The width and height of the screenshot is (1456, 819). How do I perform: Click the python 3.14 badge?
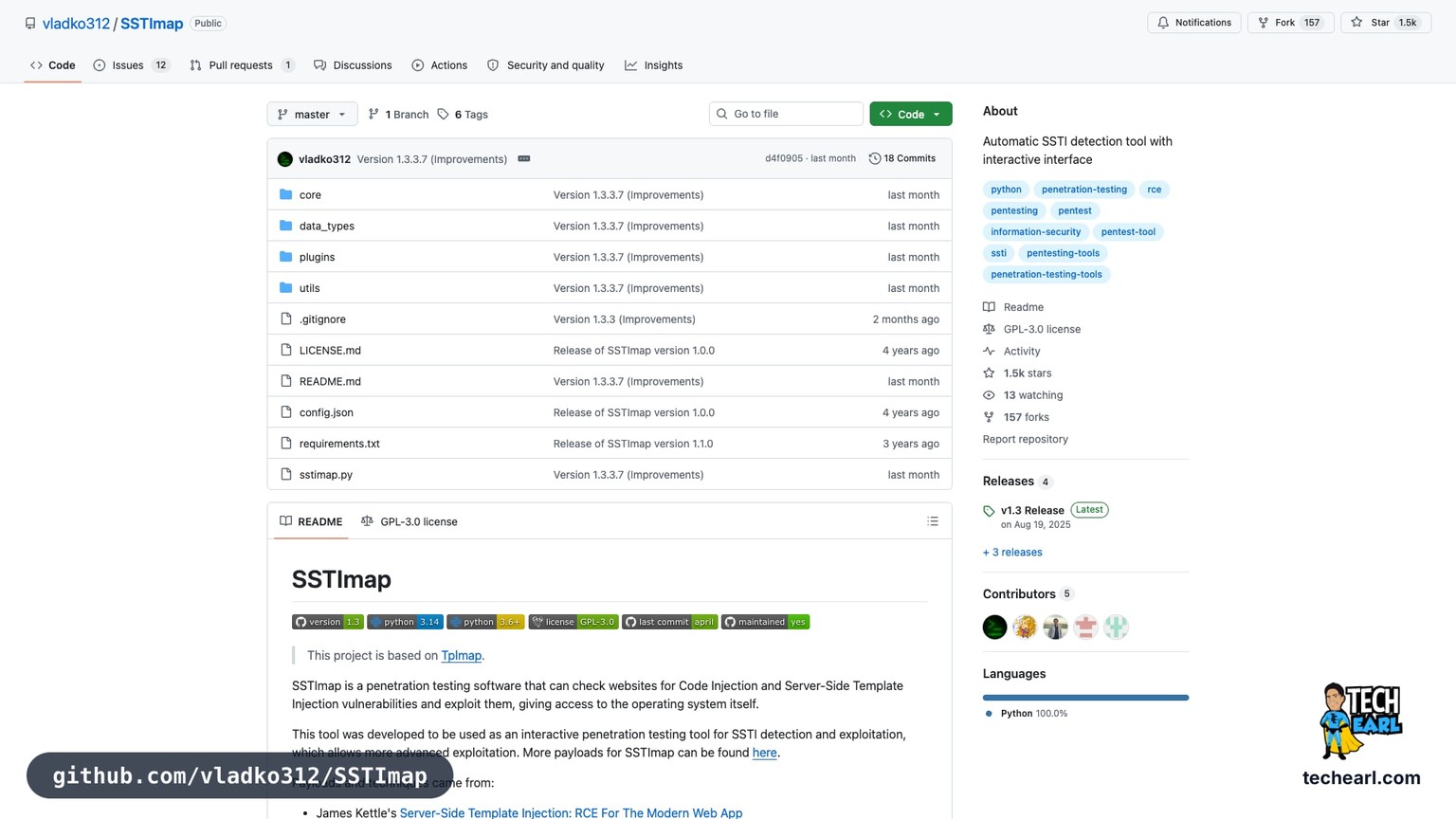(x=405, y=622)
